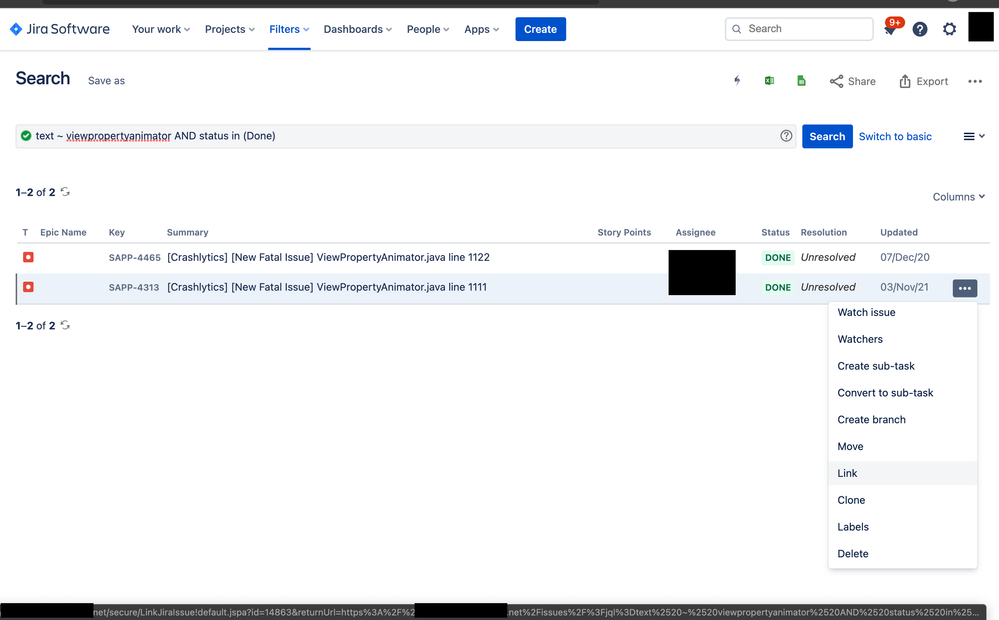Select Delete from the menu
The height and width of the screenshot is (620, 999).
pyautogui.click(x=902, y=553)
